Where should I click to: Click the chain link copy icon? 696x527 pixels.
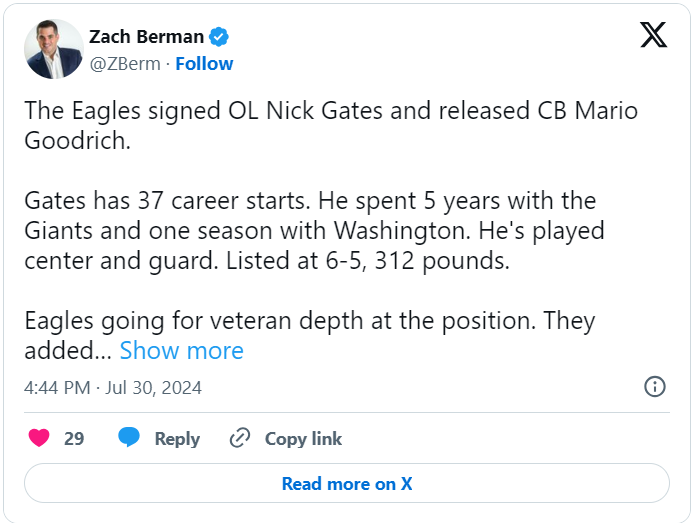(239, 438)
